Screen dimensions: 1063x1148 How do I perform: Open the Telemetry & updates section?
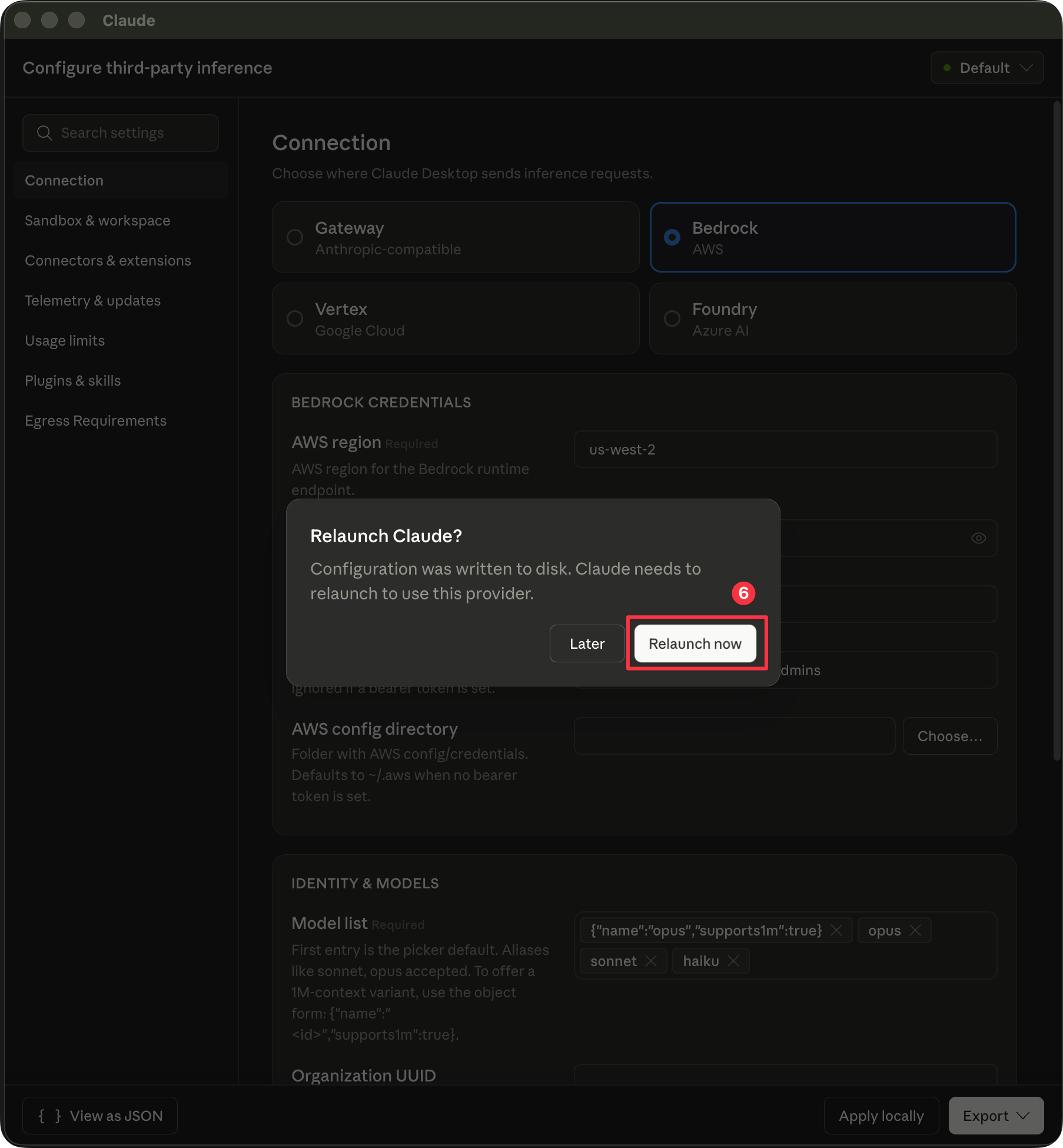121,300
